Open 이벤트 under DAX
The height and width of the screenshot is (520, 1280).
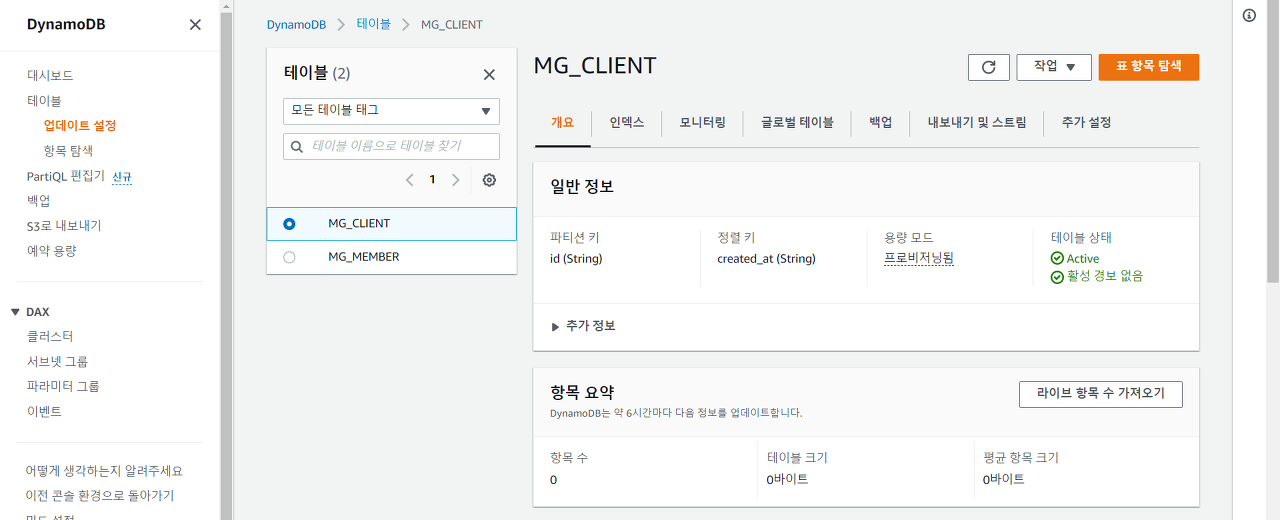click(44, 412)
